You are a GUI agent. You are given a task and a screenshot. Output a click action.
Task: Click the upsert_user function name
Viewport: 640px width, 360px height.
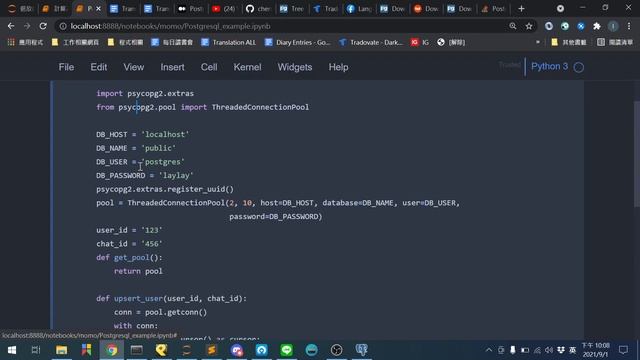(138, 298)
